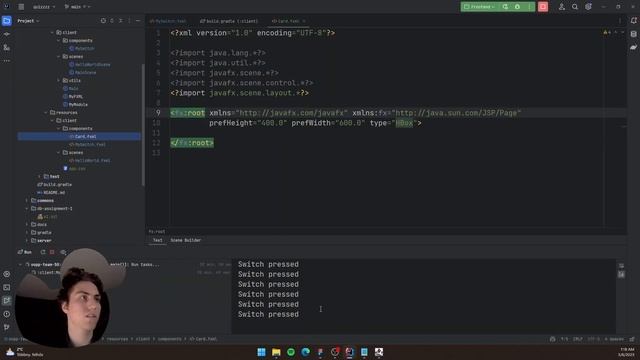Open Windows Start menu on taskbar
This screenshot has width=640, height=360.
coord(261,352)
